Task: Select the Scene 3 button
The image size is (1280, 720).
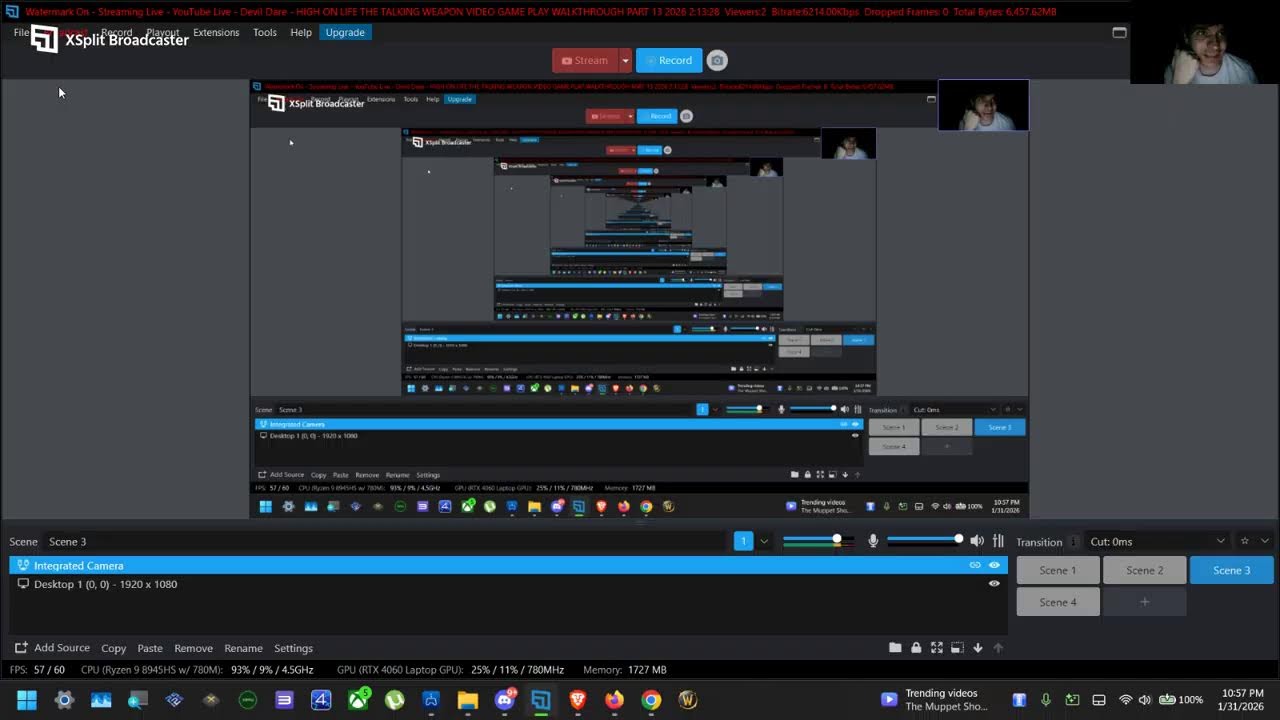Action: (1232, 570)
